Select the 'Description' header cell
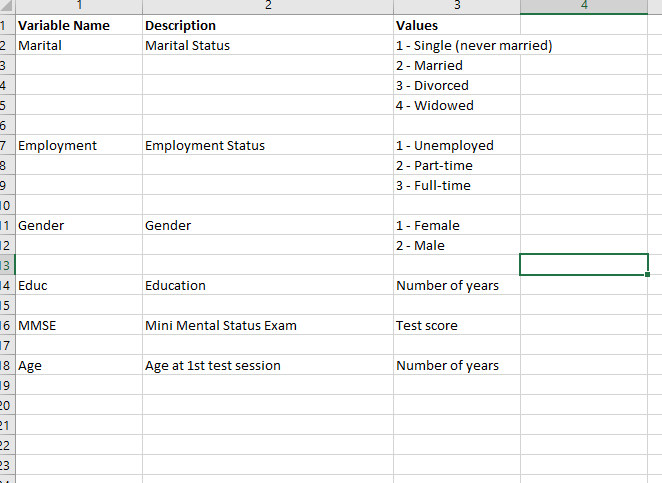The image size is (662, 483). (x=268, y=25)
